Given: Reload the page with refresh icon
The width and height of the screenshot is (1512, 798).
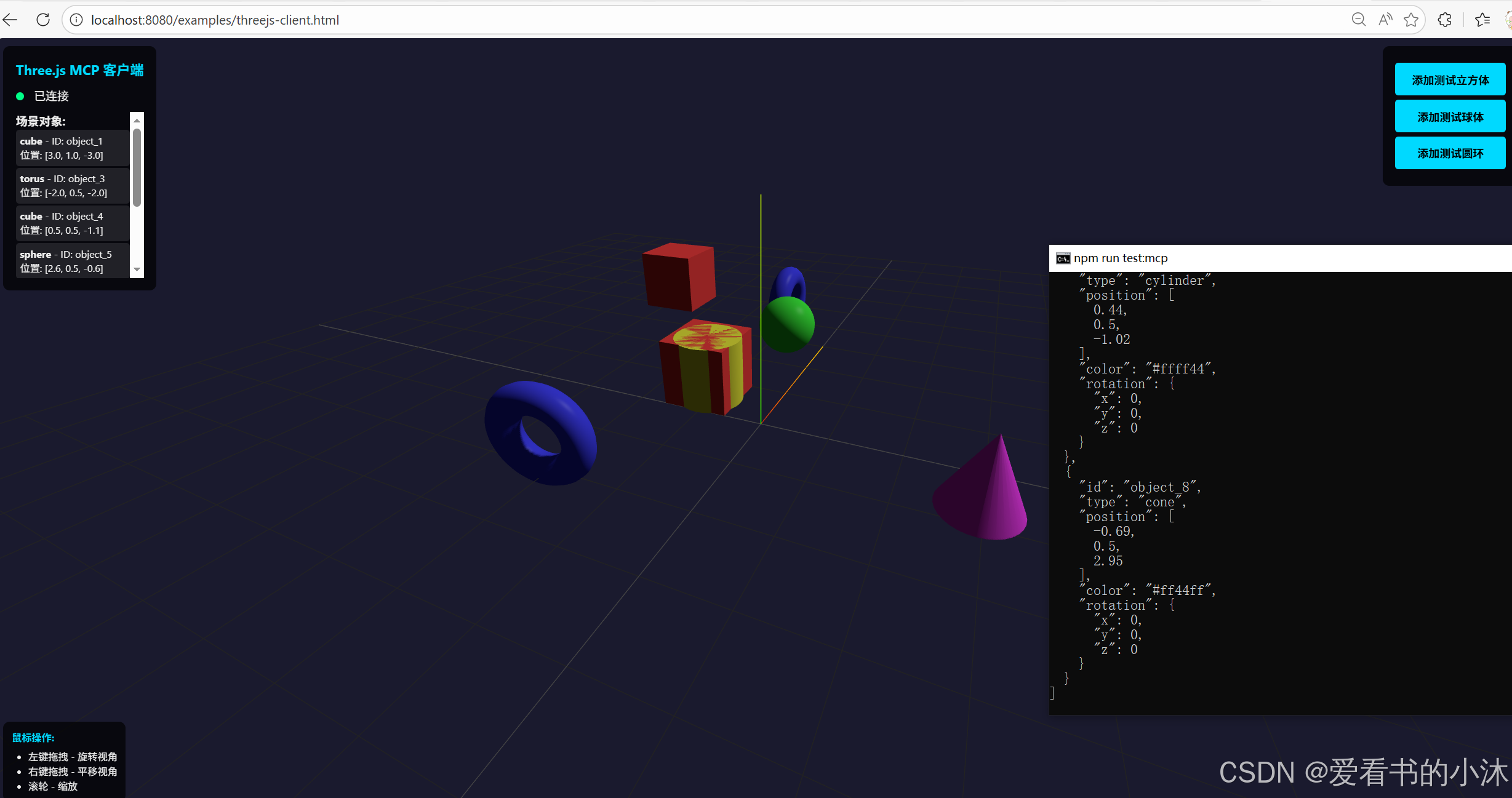Looking at the screenshot, I should point(43,20).
